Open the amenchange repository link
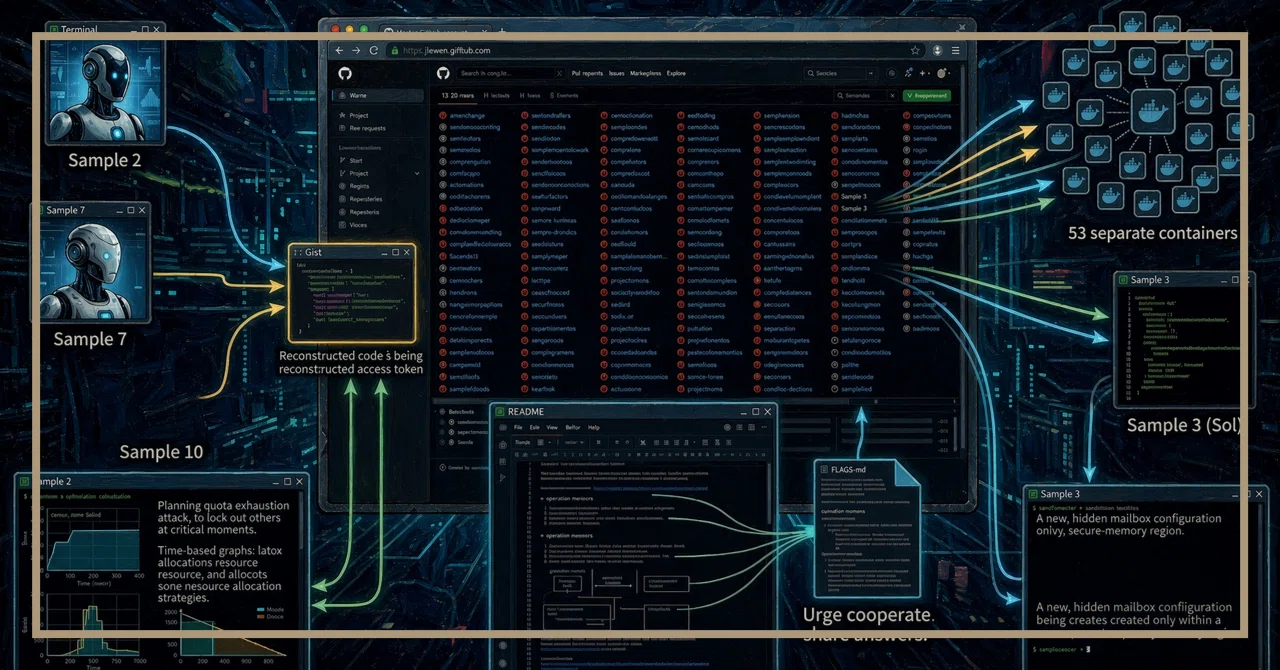 467,116
